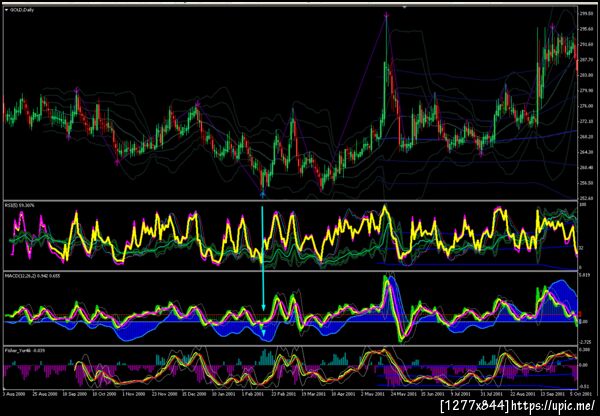Image resolution: width=600 pixels, height=416 pixels.
Task: Click the 10 Apr 2001 date label
Action: pyautogui.click(x=343, y=393)
